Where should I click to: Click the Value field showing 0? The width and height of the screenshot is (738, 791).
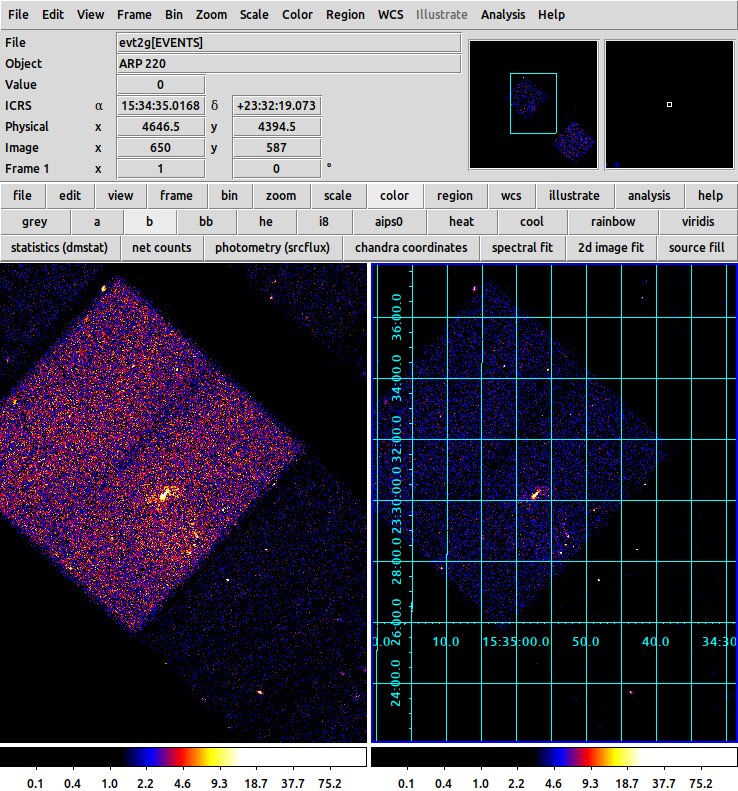click(x=161, y=85)
